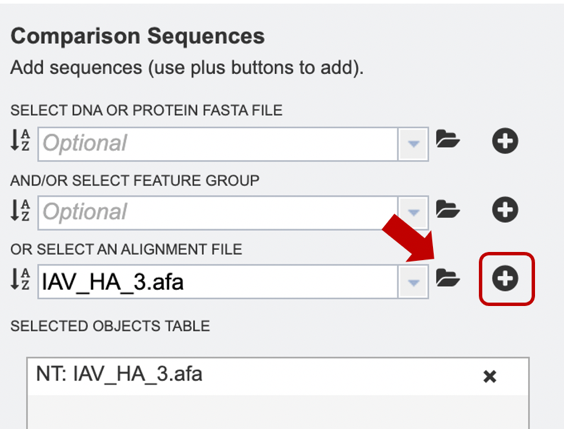This screenshot has width=564, height=429.
Task: Click the IAV_HA_3.afa alignment file field
Action: [x=218, y=282]
